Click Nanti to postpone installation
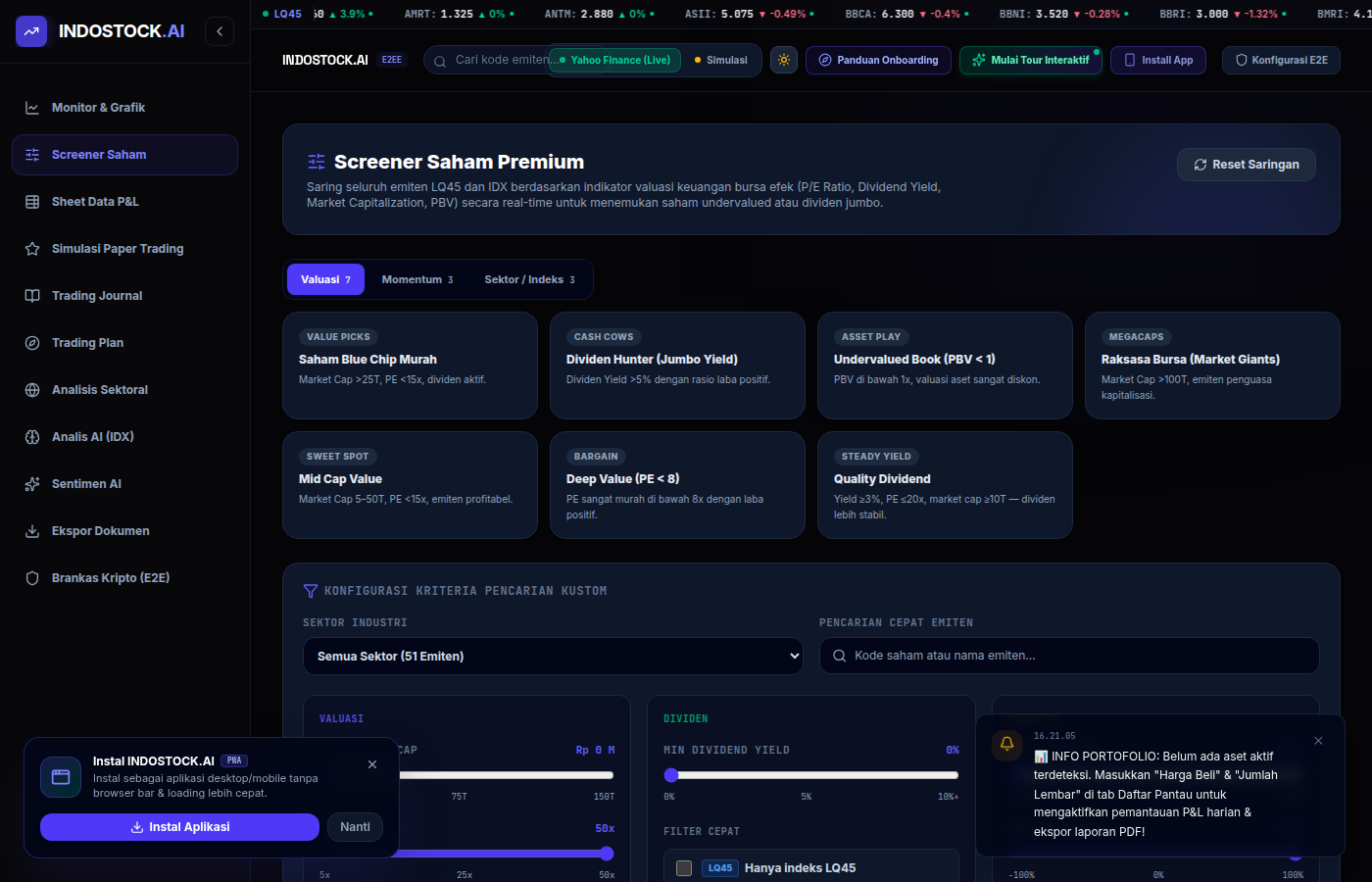The height and width of the screenshot is (882, 1372). point(355,827)
